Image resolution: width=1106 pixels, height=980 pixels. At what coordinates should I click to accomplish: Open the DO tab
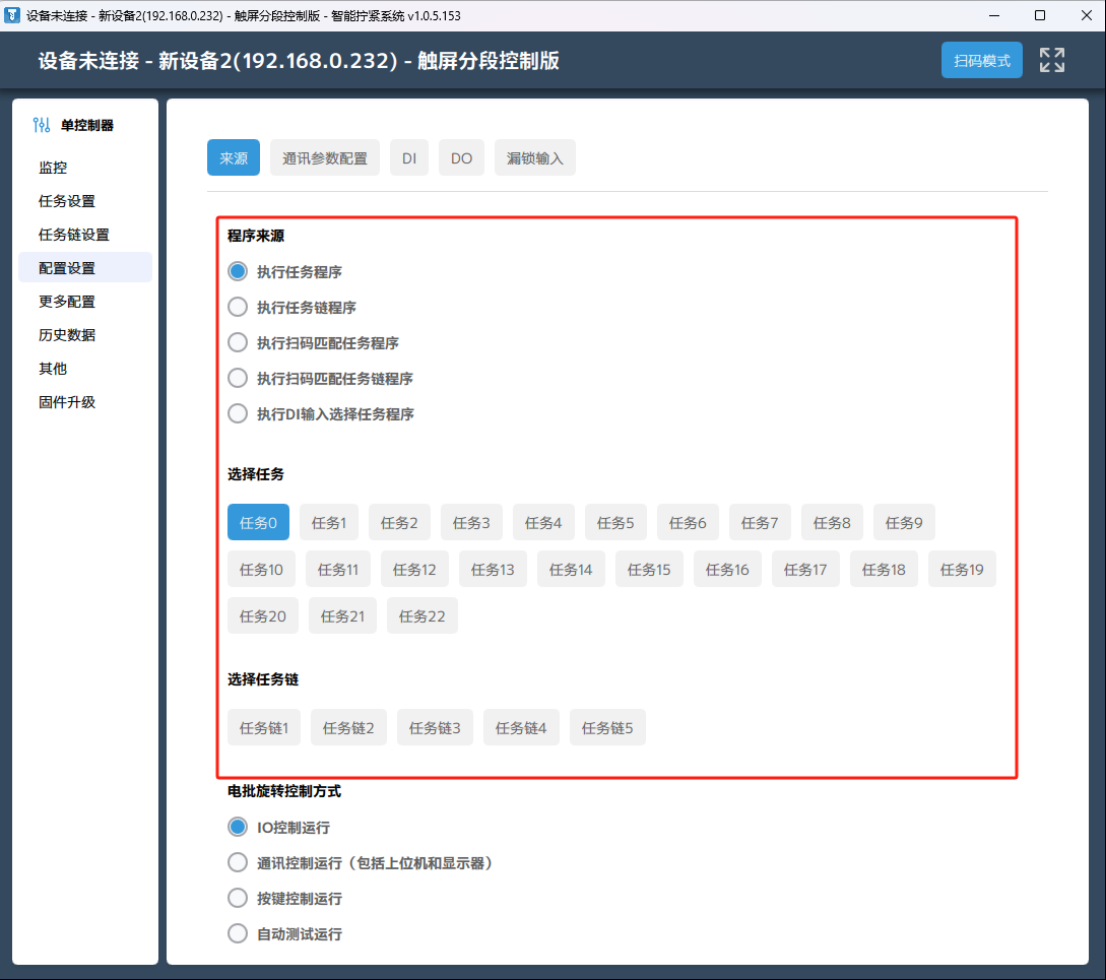pos(461,158)
